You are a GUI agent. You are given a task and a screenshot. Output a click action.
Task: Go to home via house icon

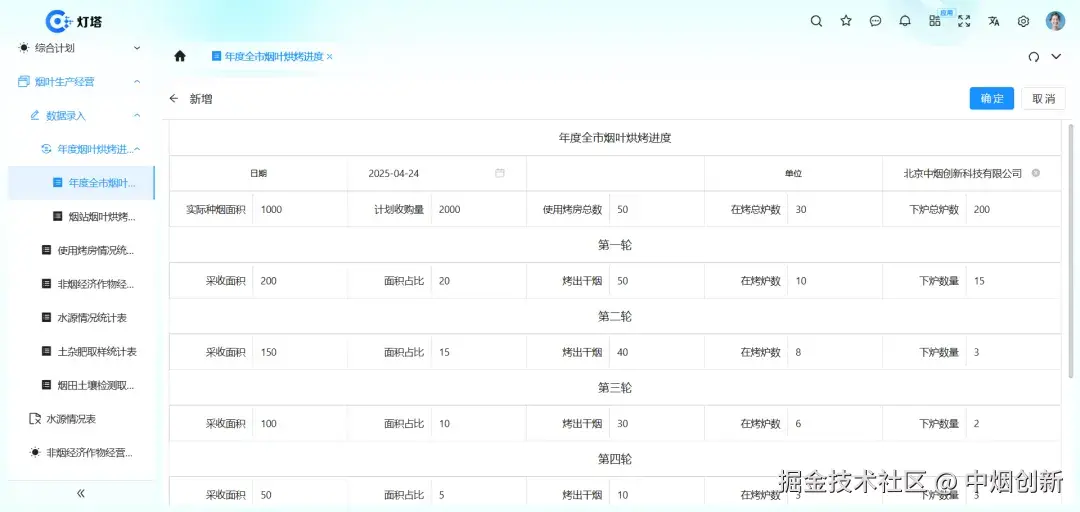click(x=180, y=57)
